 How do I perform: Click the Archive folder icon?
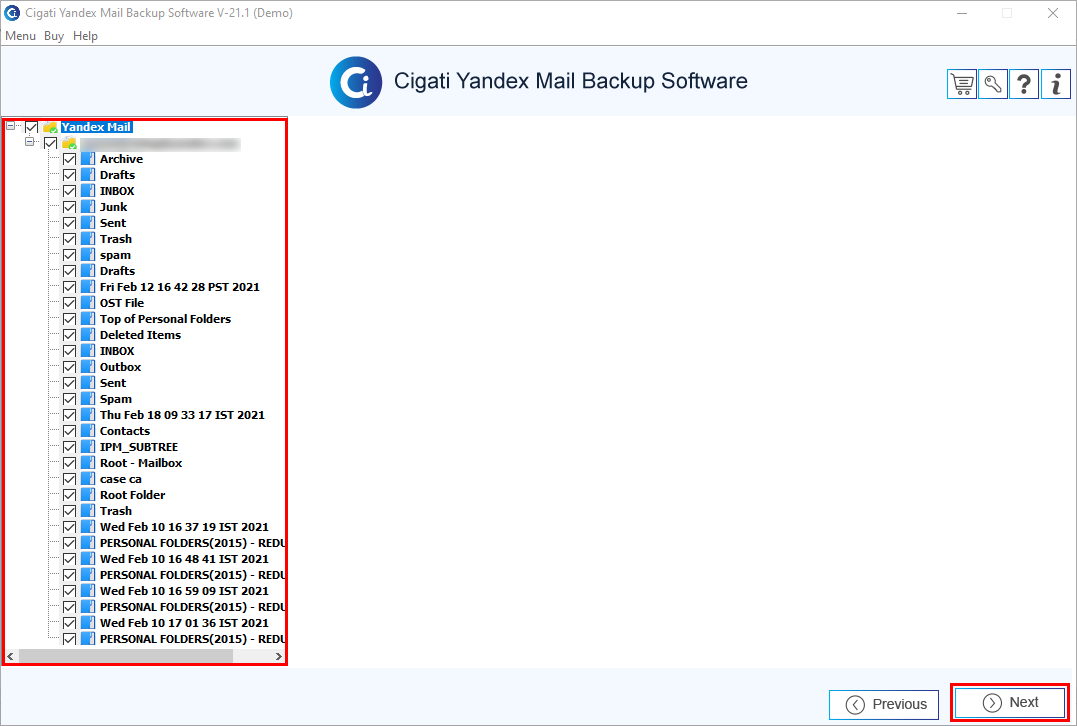88,159
